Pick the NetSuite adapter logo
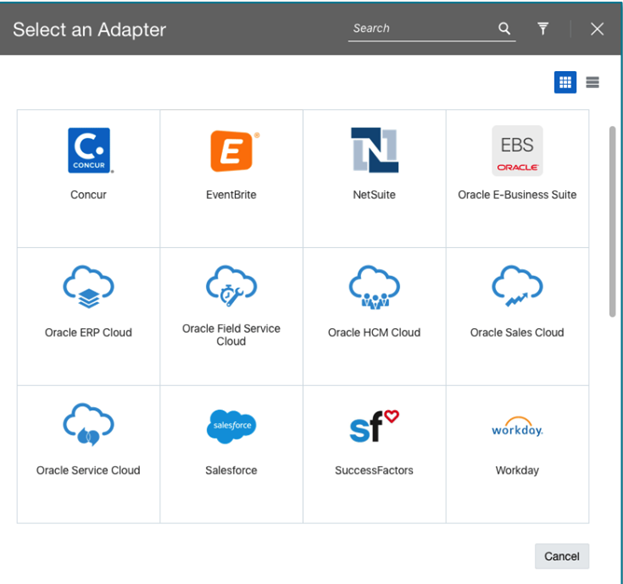The height and width of the screenshot is (584, 623). tap(374, 151)
